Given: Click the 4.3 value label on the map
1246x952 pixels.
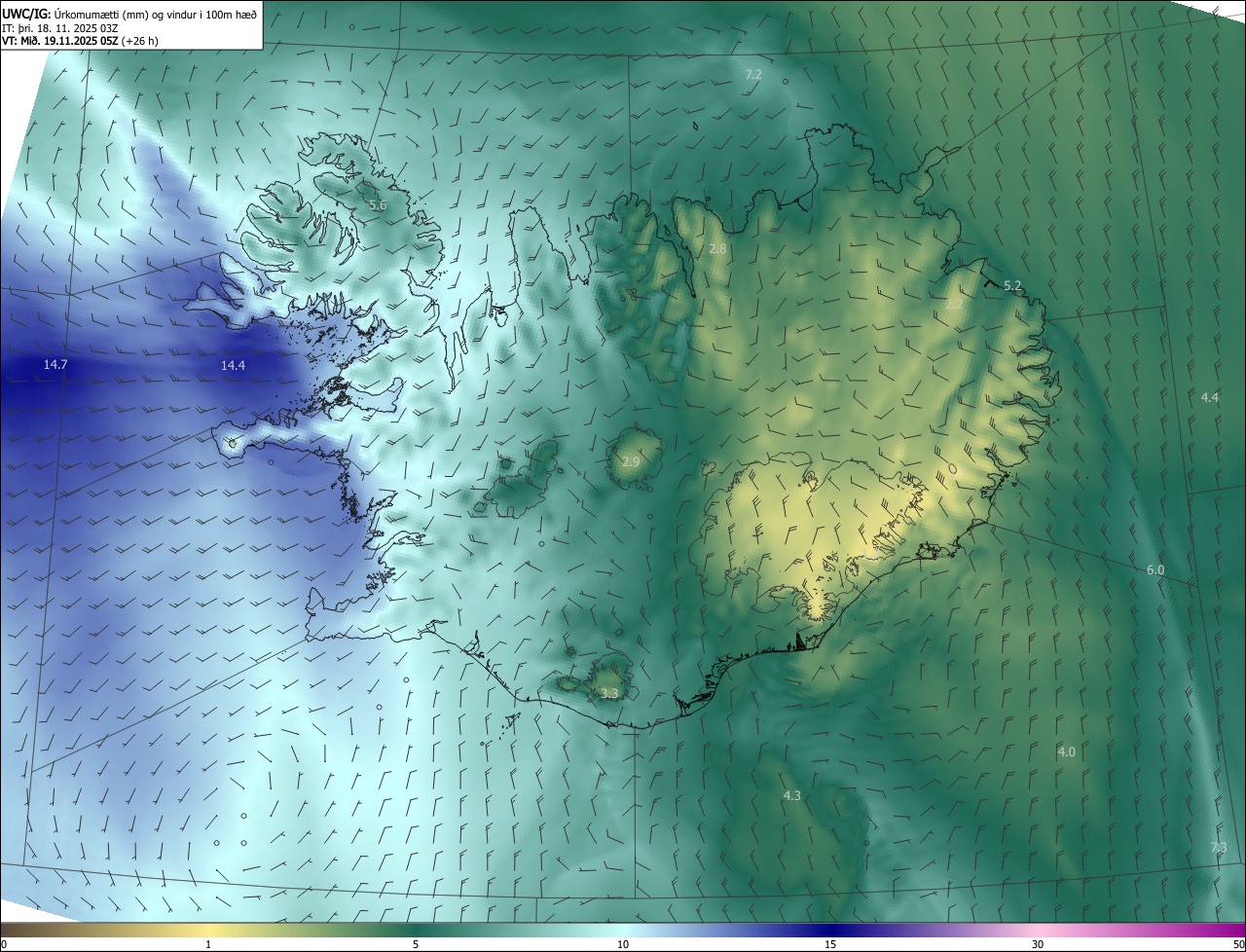Looking at the screenshot, I should 792,795.
